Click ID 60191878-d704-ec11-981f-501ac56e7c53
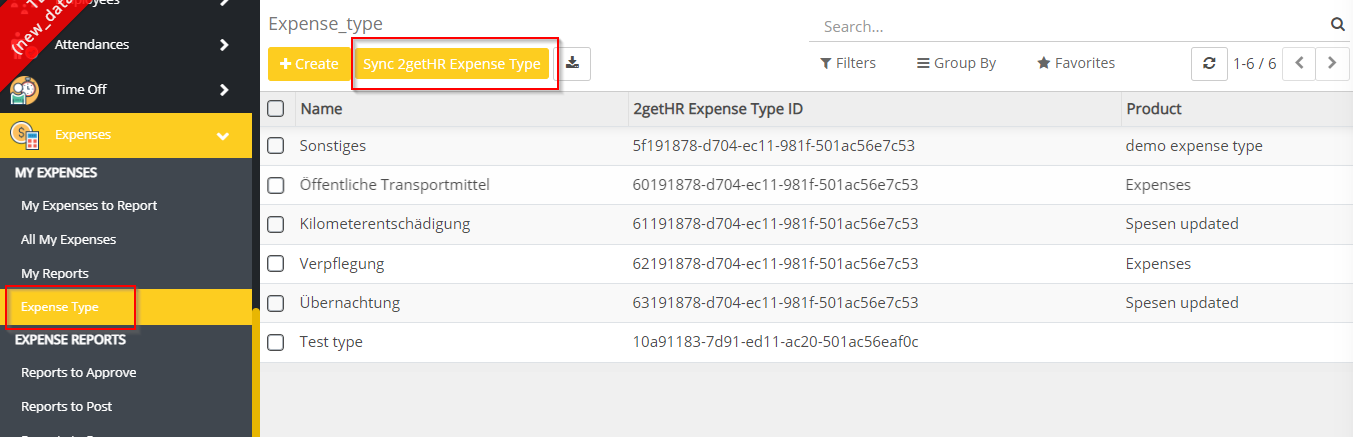 coord(776,185)
